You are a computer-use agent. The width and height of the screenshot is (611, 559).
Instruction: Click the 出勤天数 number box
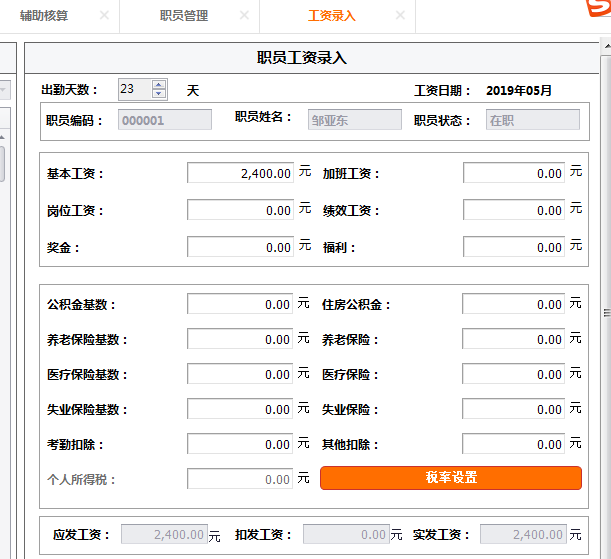tap(134, 89)
